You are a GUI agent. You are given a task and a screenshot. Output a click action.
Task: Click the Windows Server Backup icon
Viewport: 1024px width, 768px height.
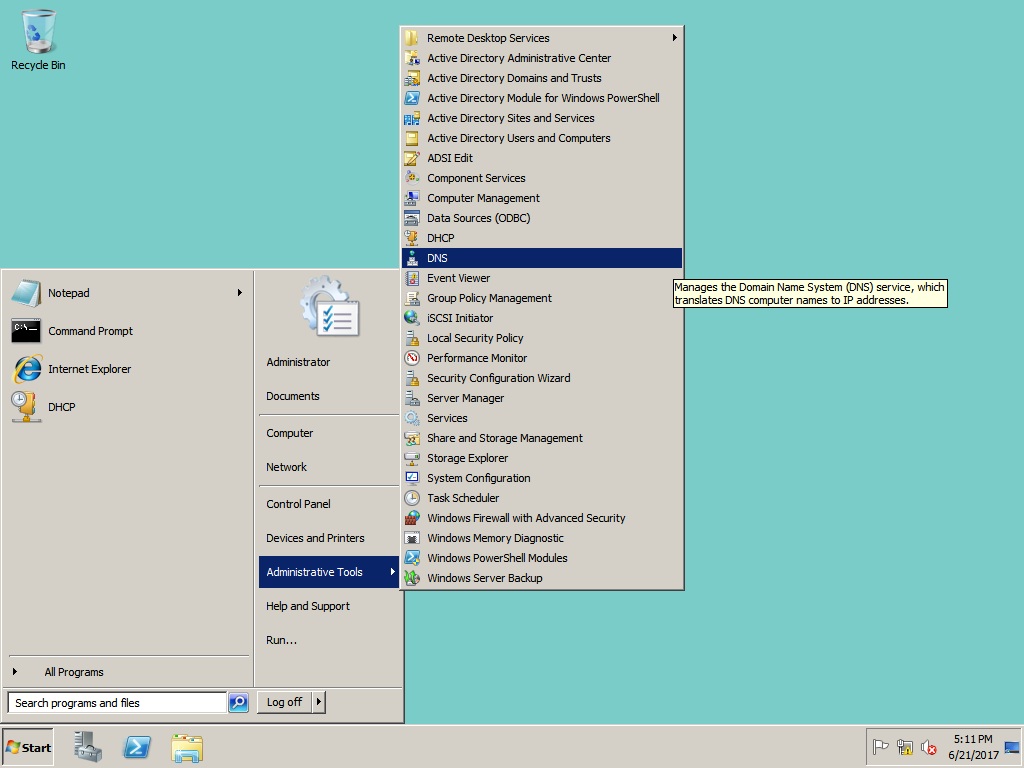click(x=411, y=578)
